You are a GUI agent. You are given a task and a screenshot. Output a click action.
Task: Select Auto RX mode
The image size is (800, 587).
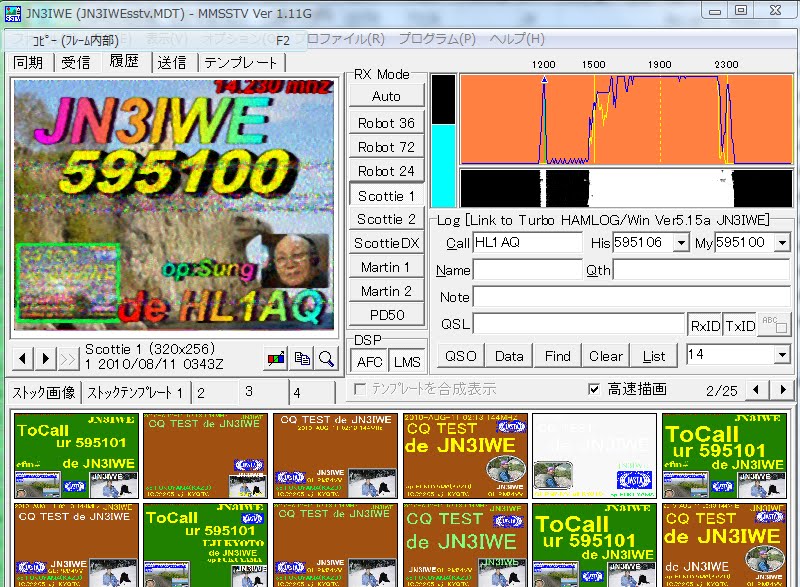click(x=386, y=96)
